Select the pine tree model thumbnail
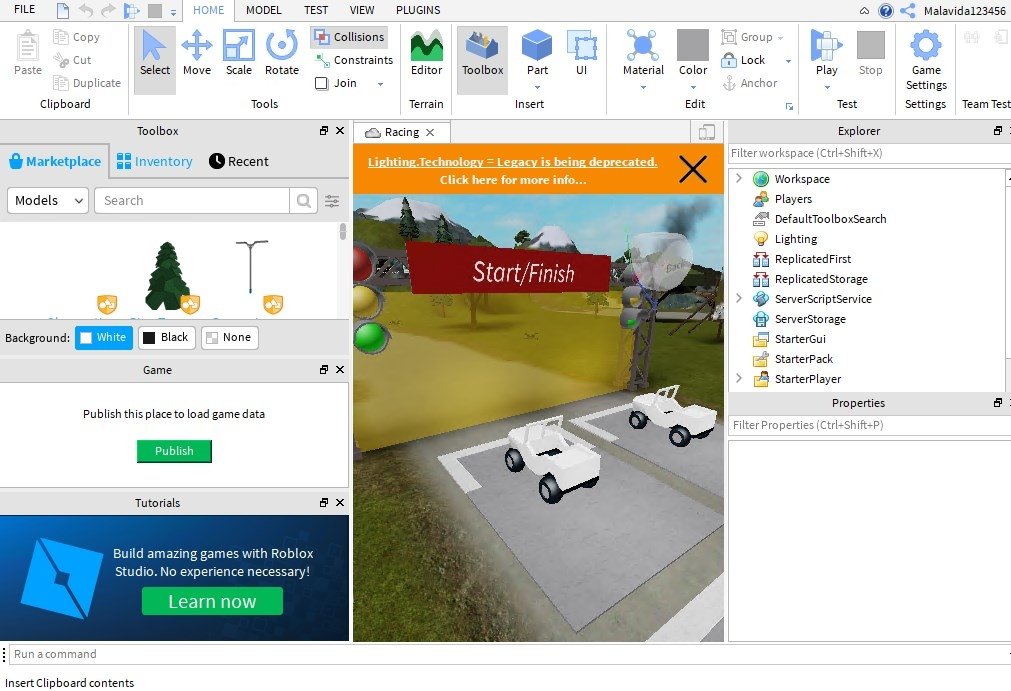 (168, 276)
